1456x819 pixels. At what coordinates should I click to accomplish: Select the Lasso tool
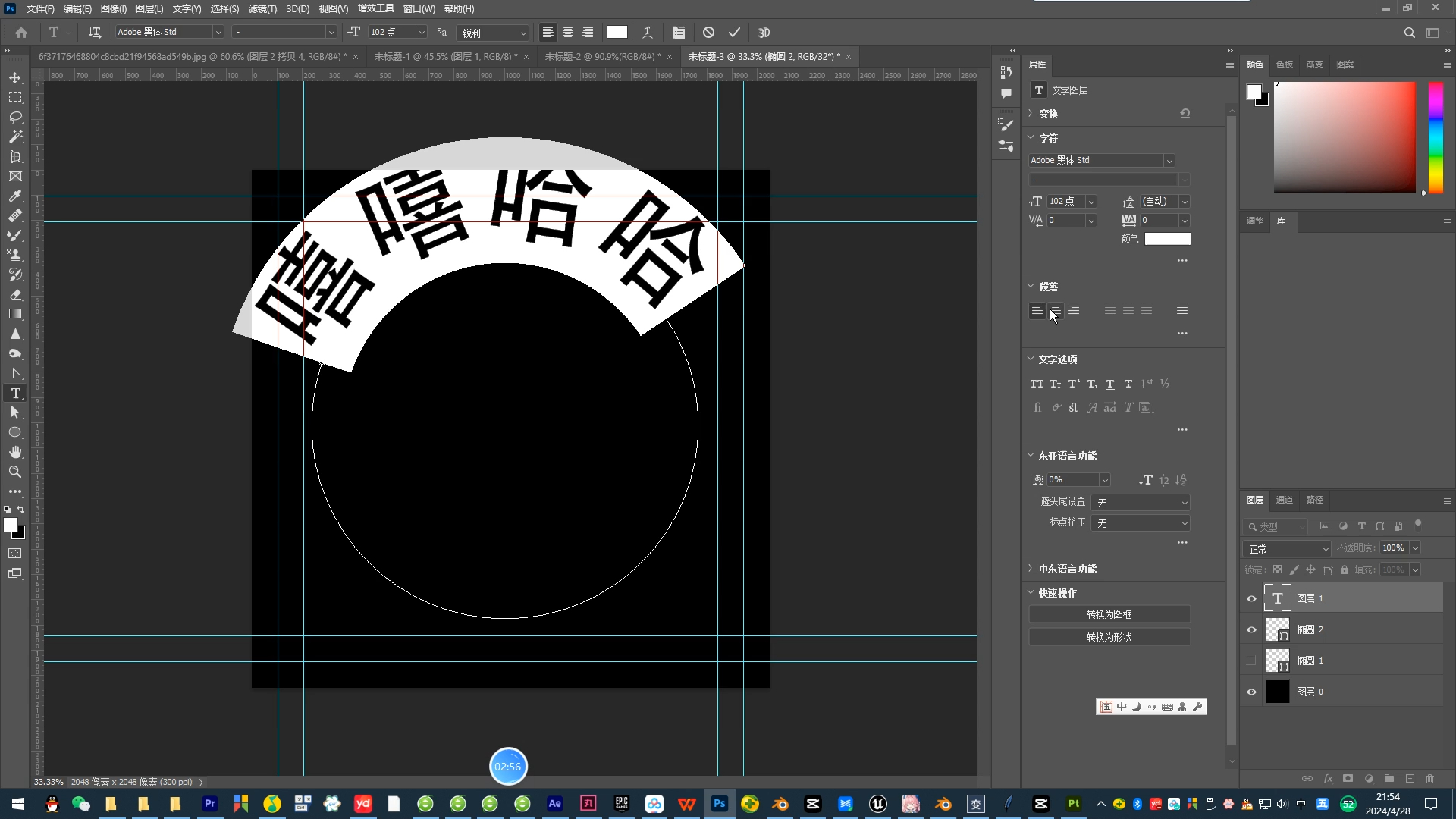pos(15,117)
